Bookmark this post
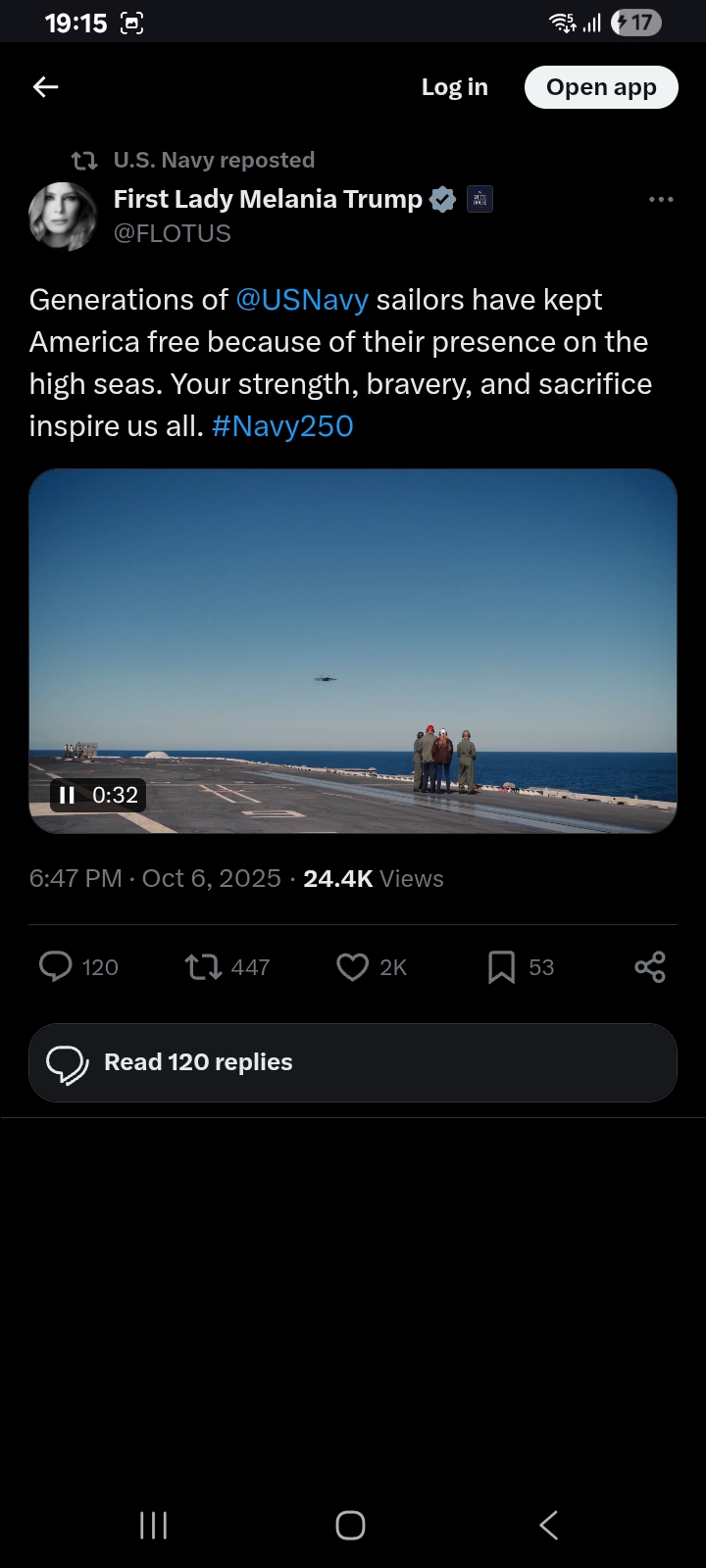This screenshot has height=1568, width=706. click(x=501, y=967)
